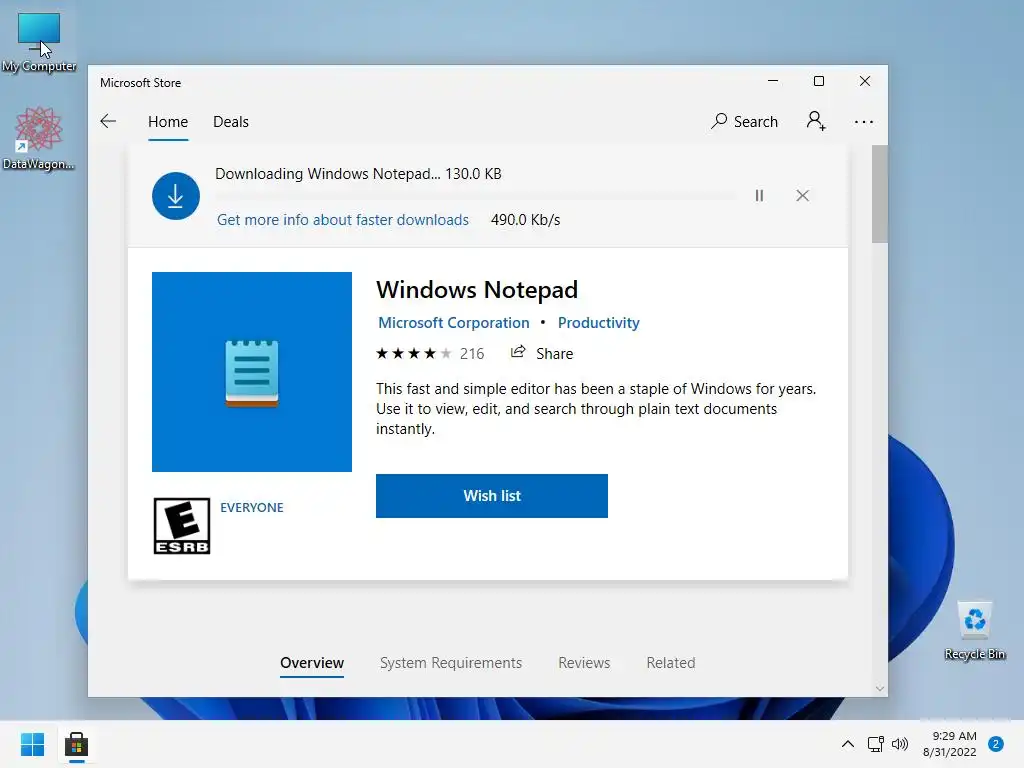Open the Related tab
The width and height of the screenshot is (1024, 768).
pyautogui.click(x=671, y=663)
